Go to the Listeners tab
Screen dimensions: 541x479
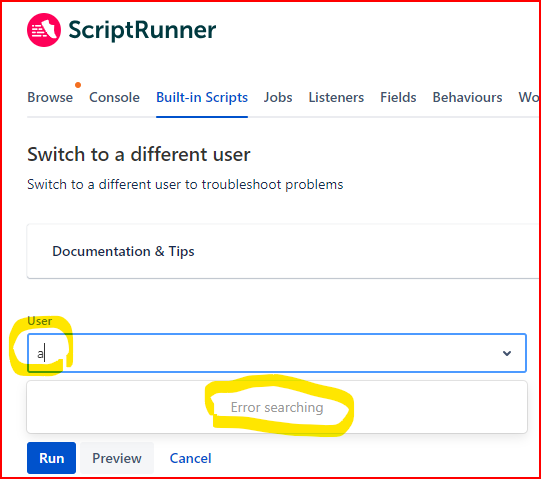coord(336,98)
